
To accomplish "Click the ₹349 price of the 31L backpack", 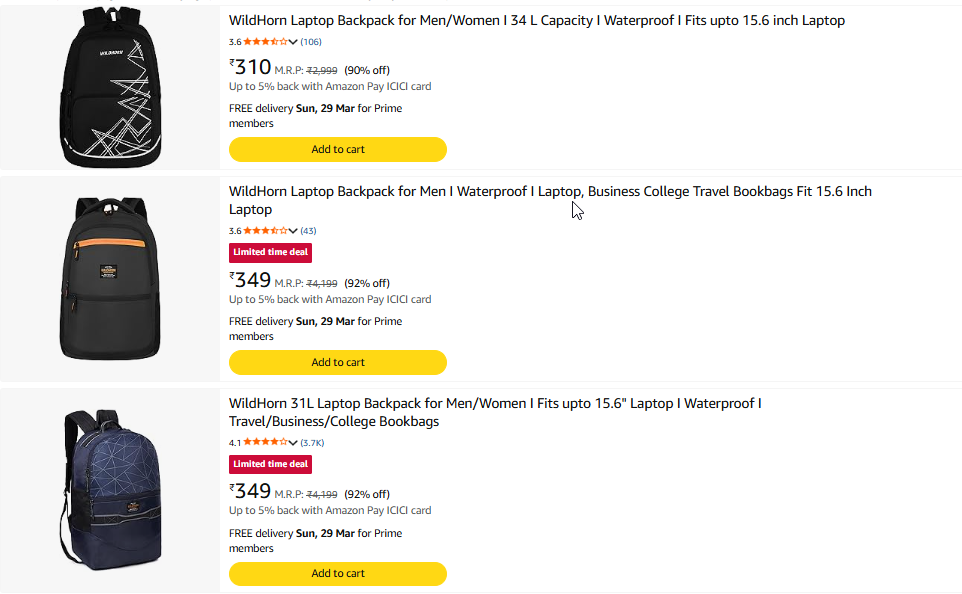I will pyautogui.click(x=251, y=491).
